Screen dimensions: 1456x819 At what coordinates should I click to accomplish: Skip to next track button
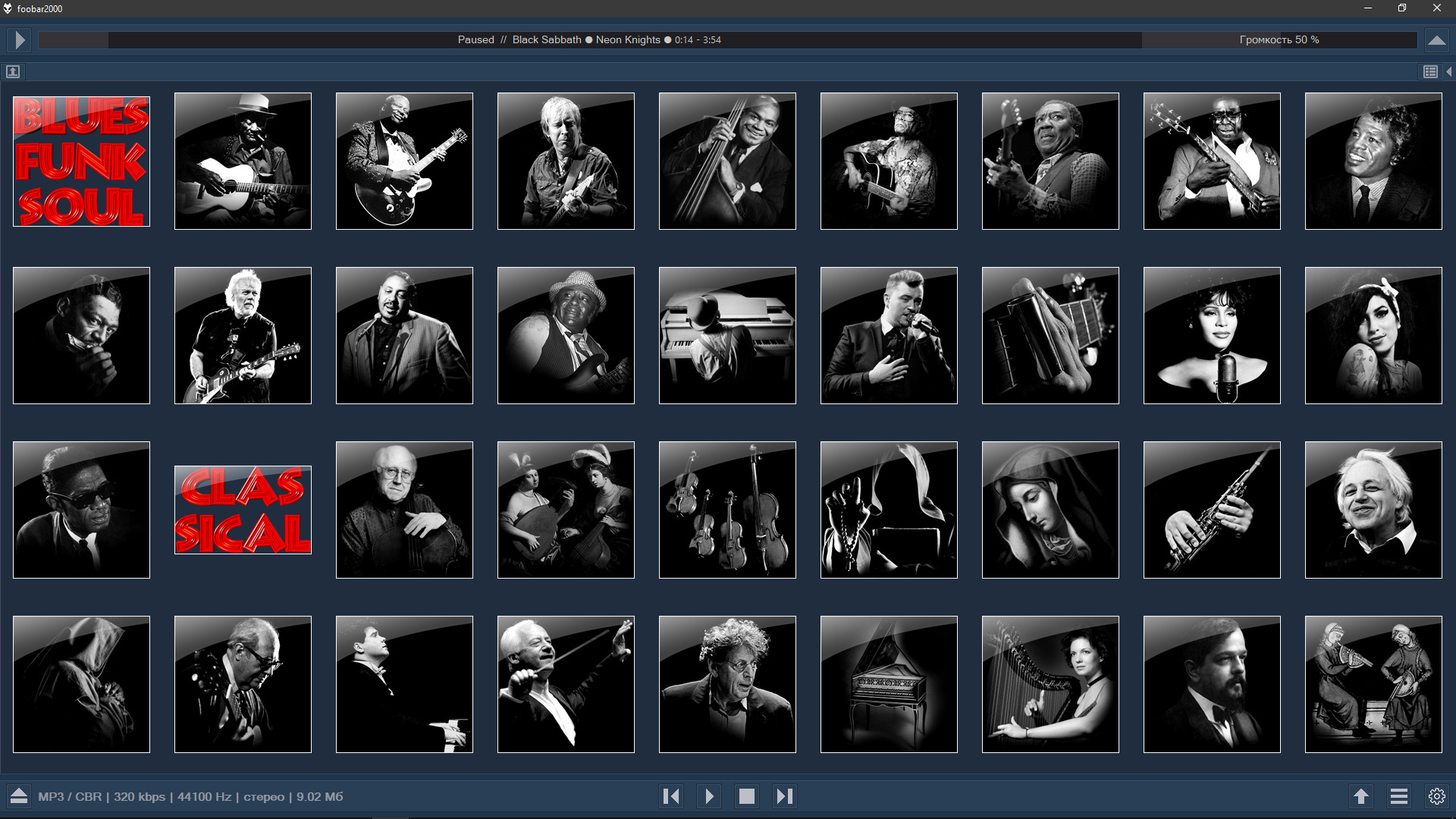(x=785, y=796)
